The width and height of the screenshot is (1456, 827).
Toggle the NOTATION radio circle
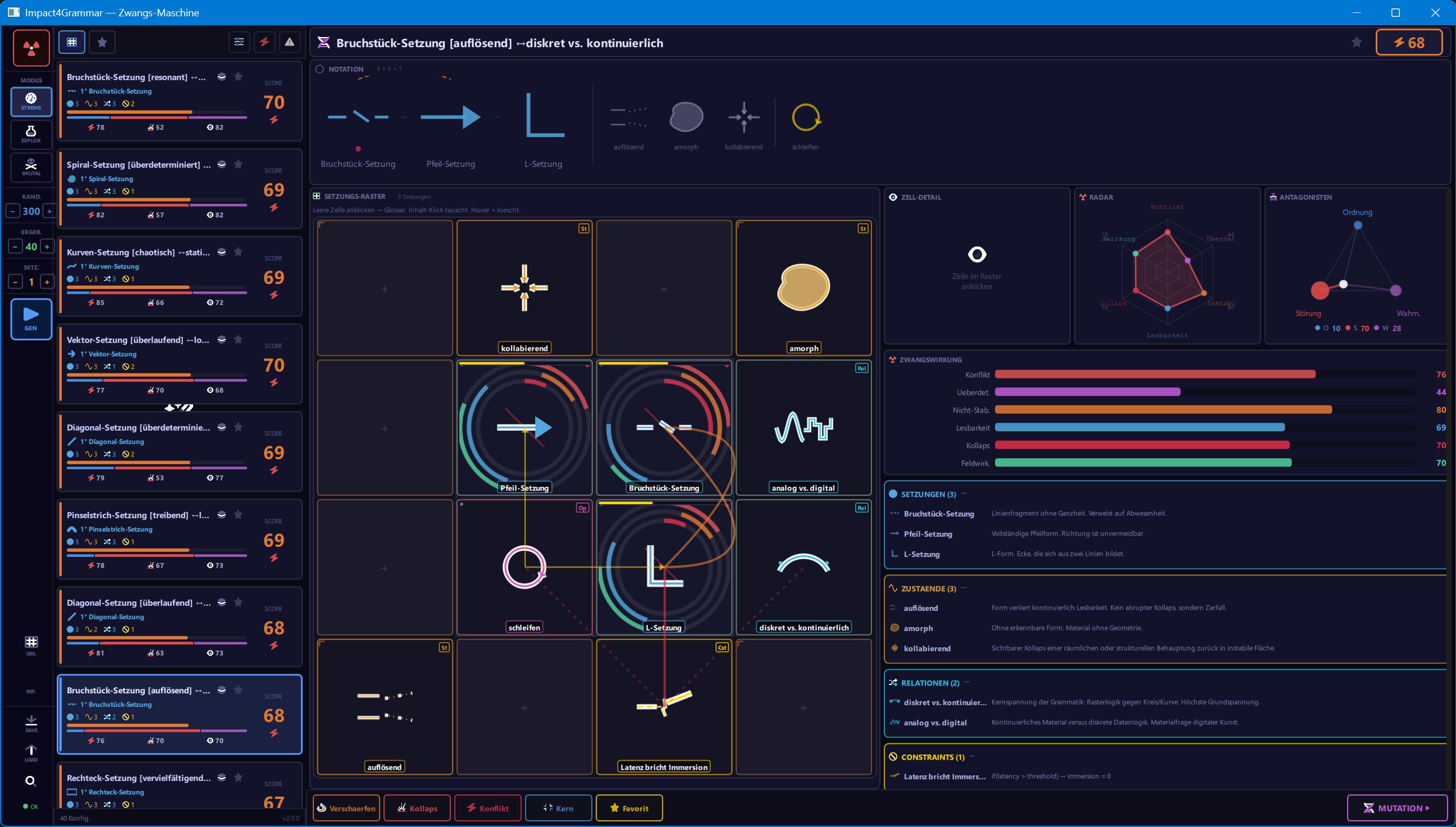(320, 69)
